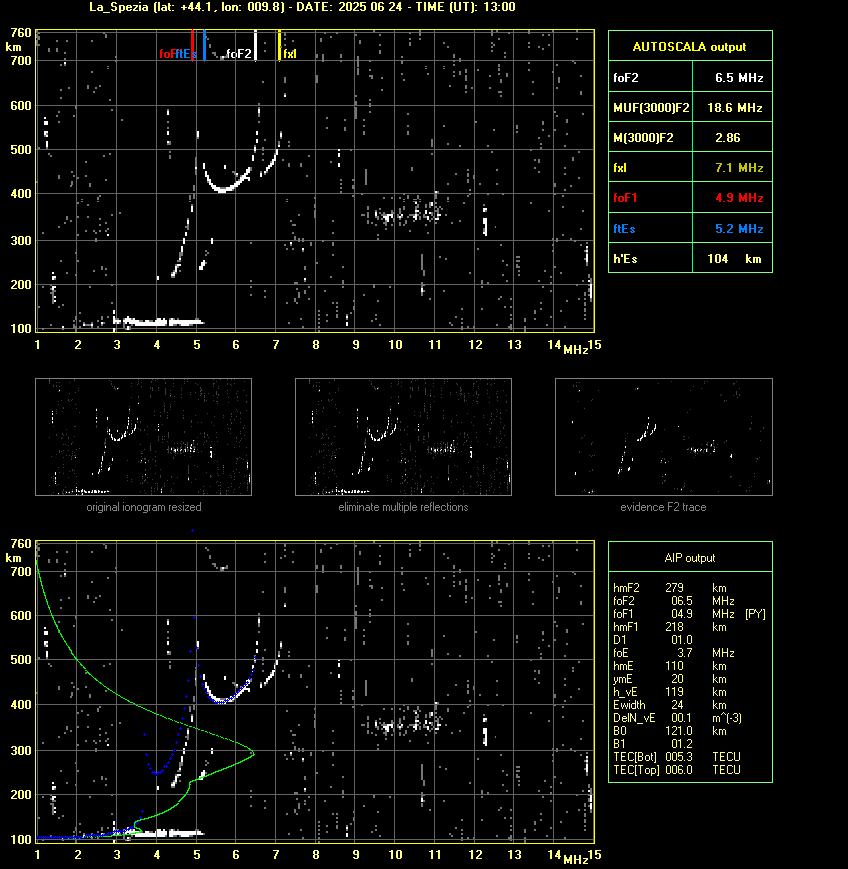Click the MUF(3000)F2 value 18.6 MHz
The image size is (848, 869).
tap(734, 108)
